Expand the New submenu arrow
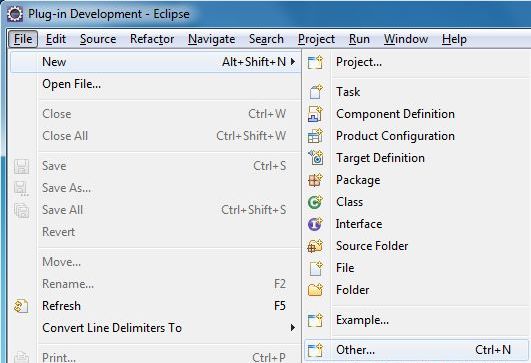The image size is (531, 363). click(x=293, y=62)
